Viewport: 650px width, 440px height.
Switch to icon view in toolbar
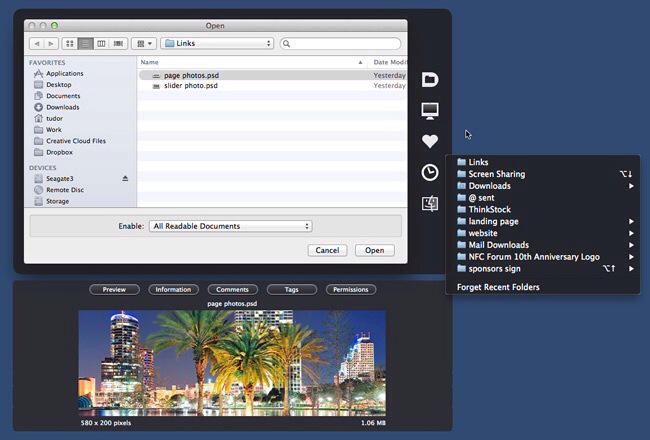(70, 44)
